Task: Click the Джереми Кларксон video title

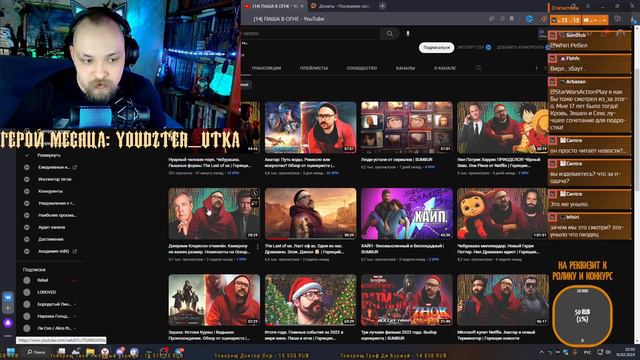Action: 208,249
